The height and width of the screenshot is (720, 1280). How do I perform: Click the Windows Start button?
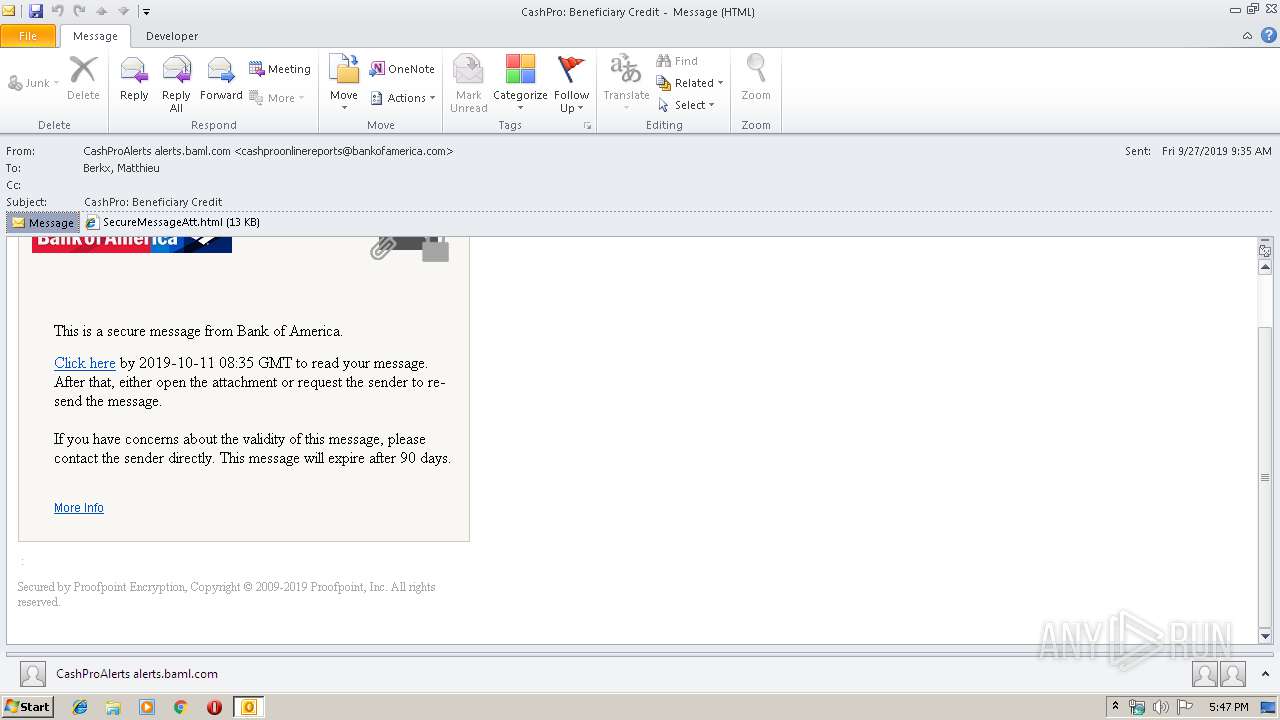[28, 707]
